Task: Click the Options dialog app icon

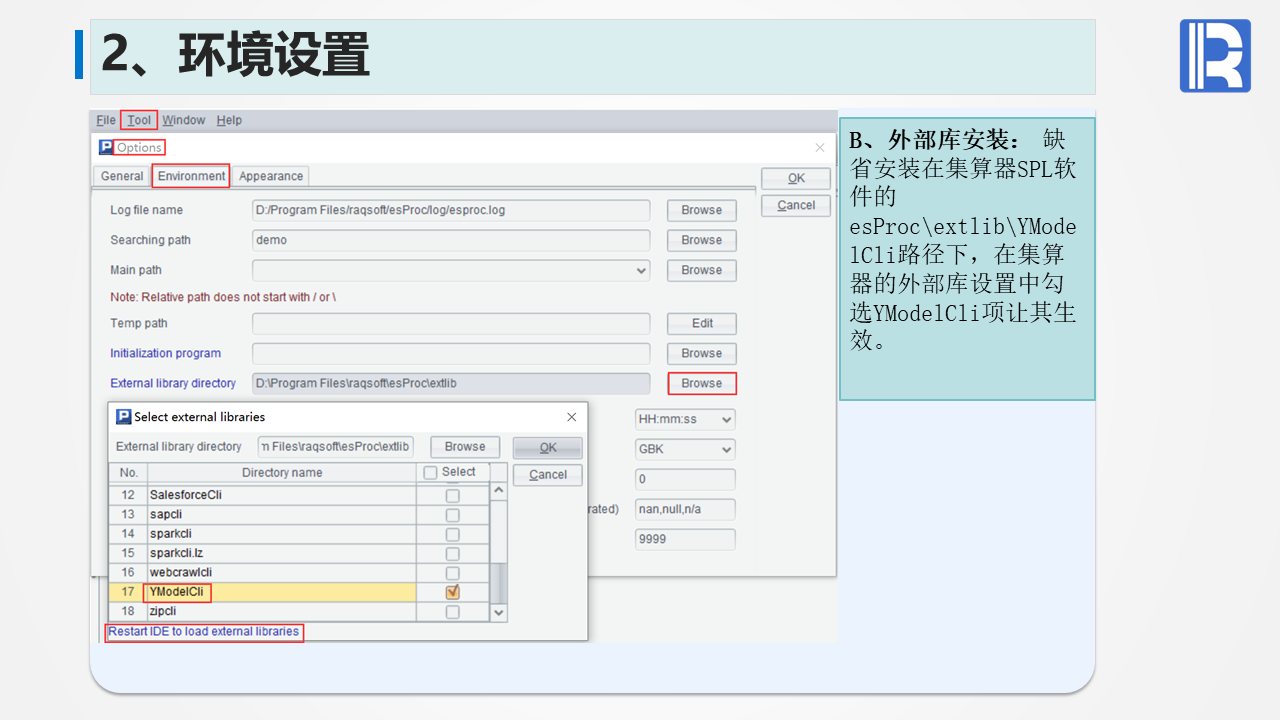Action: [x=106, y=147]
